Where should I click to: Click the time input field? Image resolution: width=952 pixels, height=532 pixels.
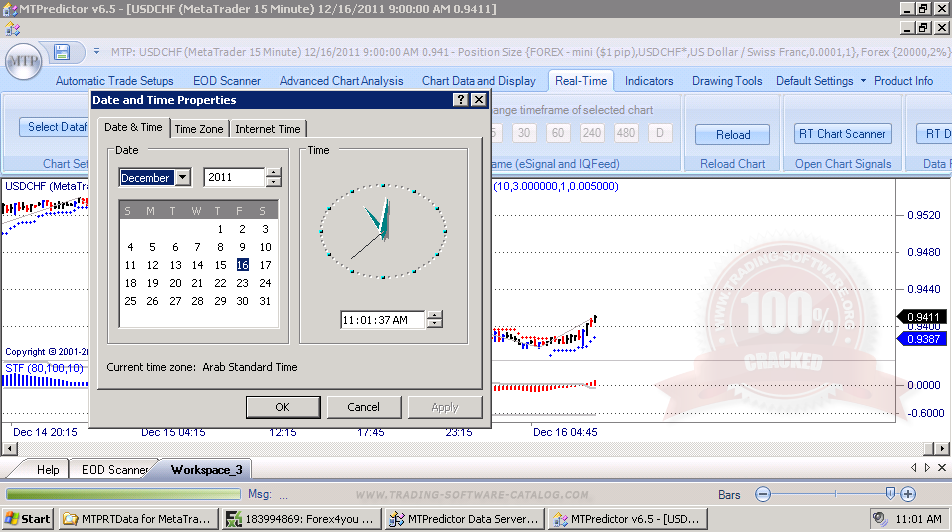[x=382, y=320]
